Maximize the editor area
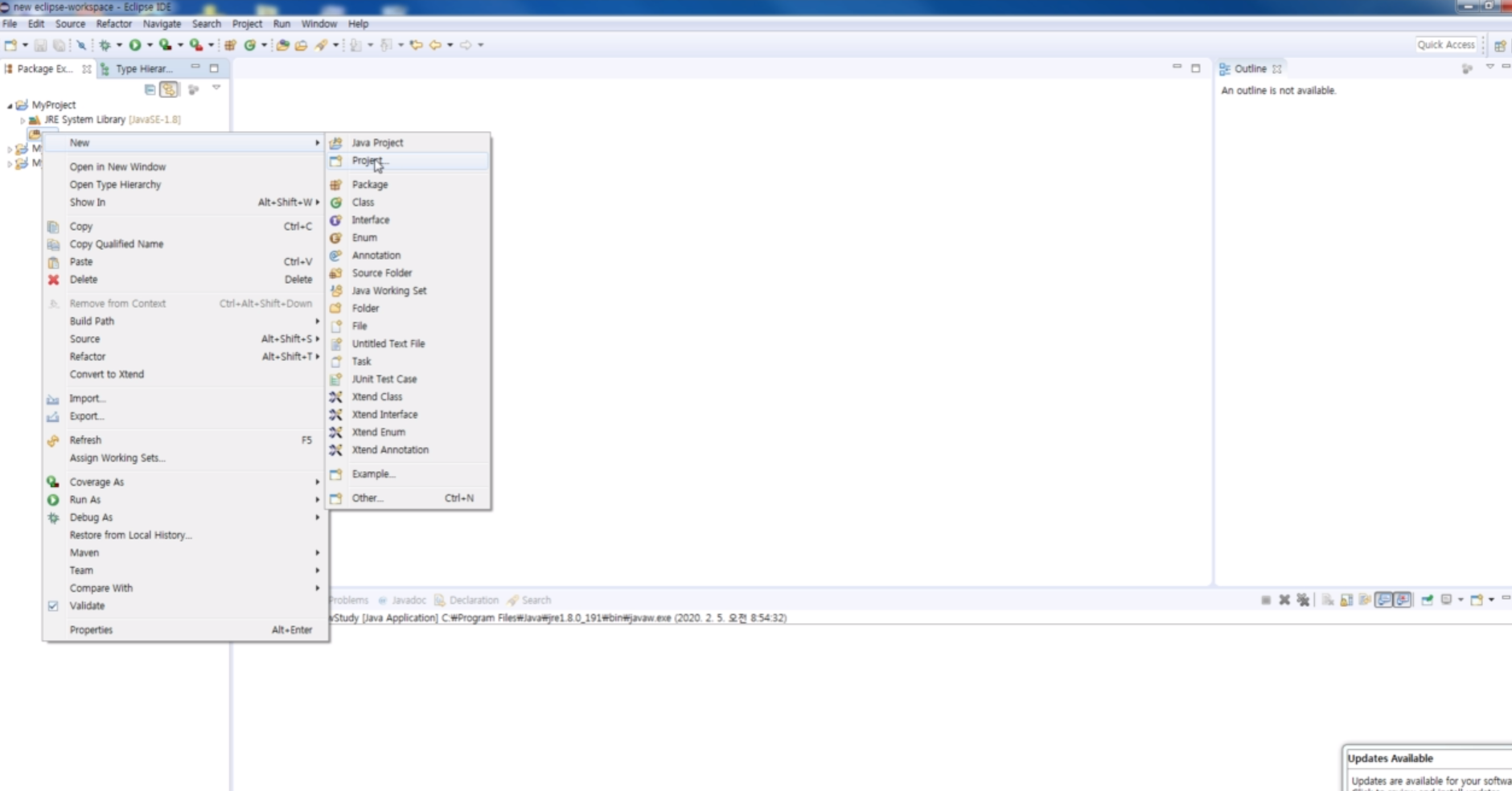This screenshot has height=791, width=1512. [1196, 68]
